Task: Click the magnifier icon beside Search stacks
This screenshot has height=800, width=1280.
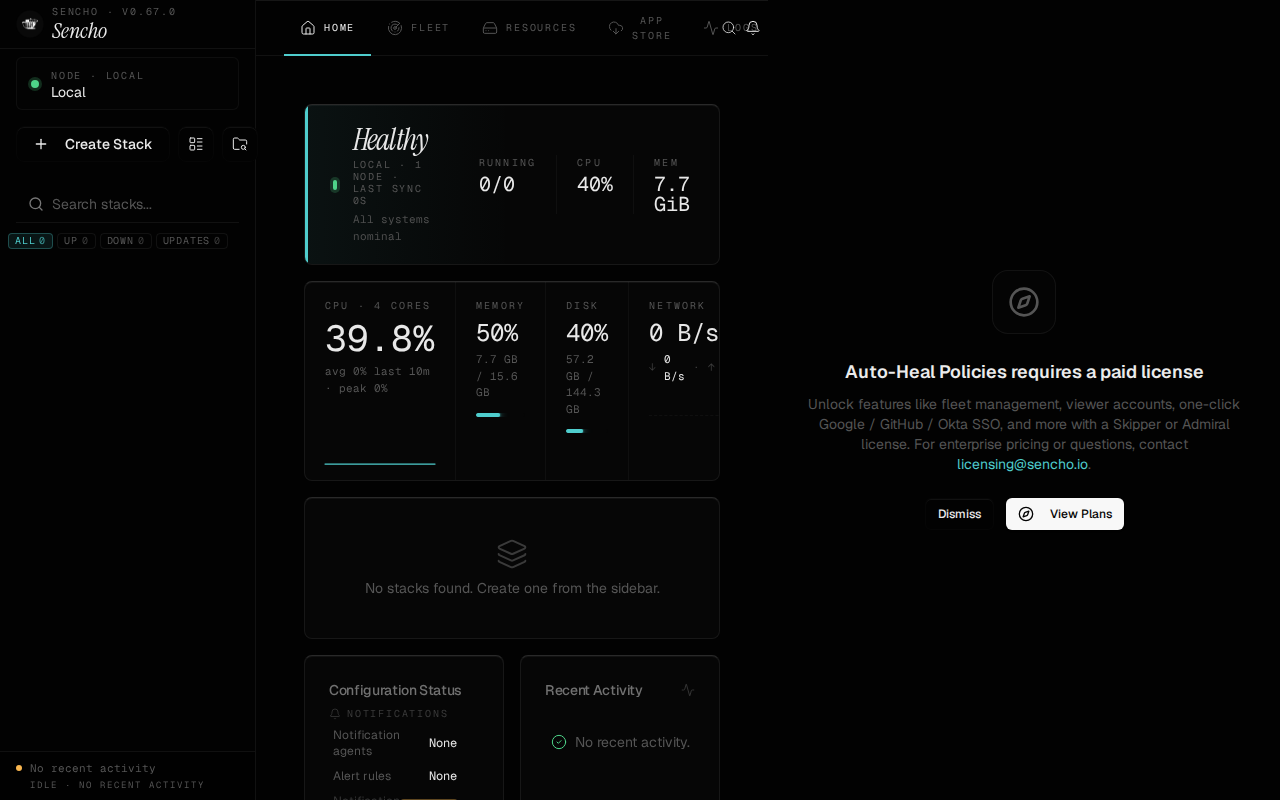Action: click(x=36, y=204)
